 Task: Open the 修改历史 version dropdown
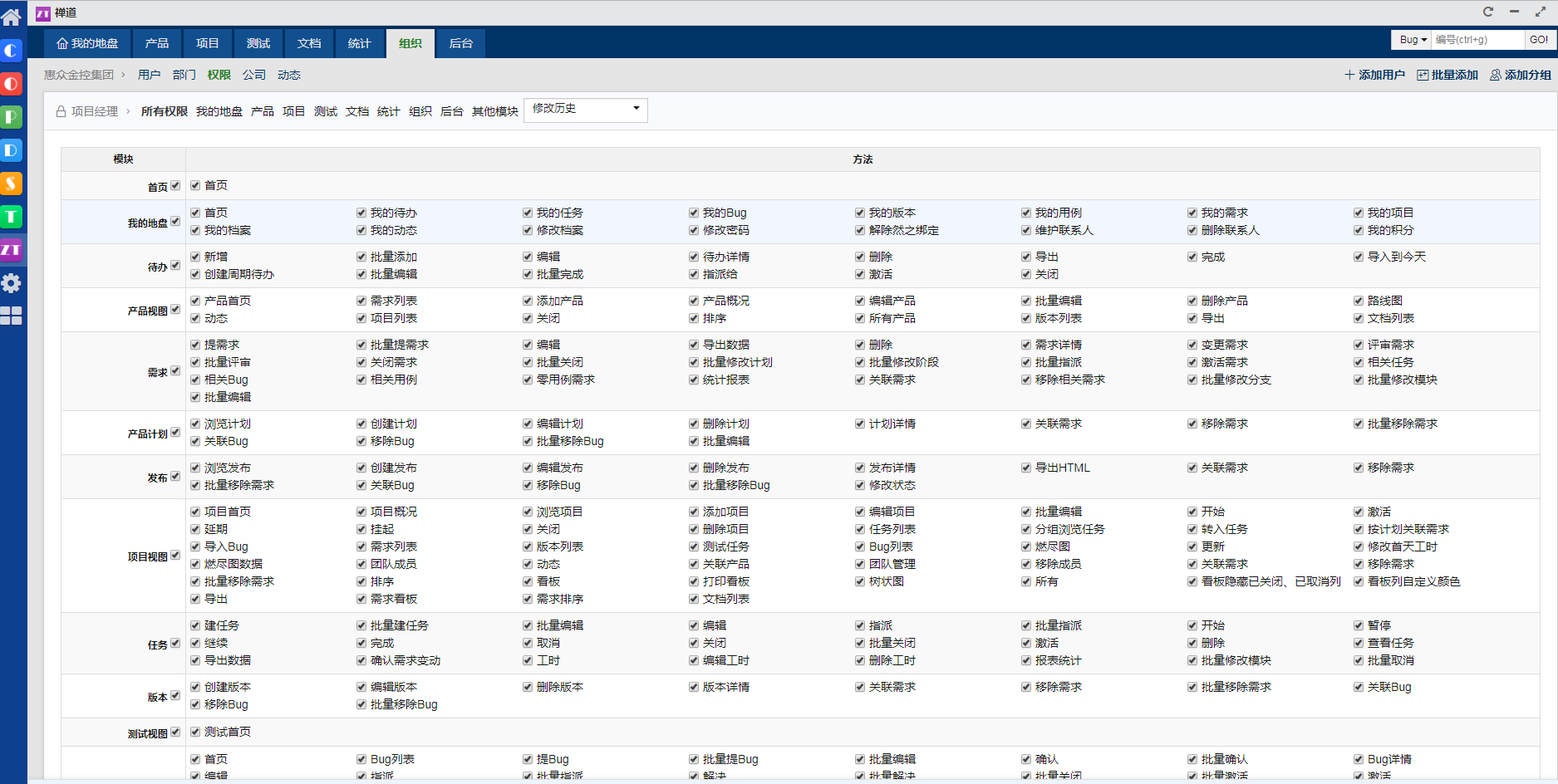586,110
